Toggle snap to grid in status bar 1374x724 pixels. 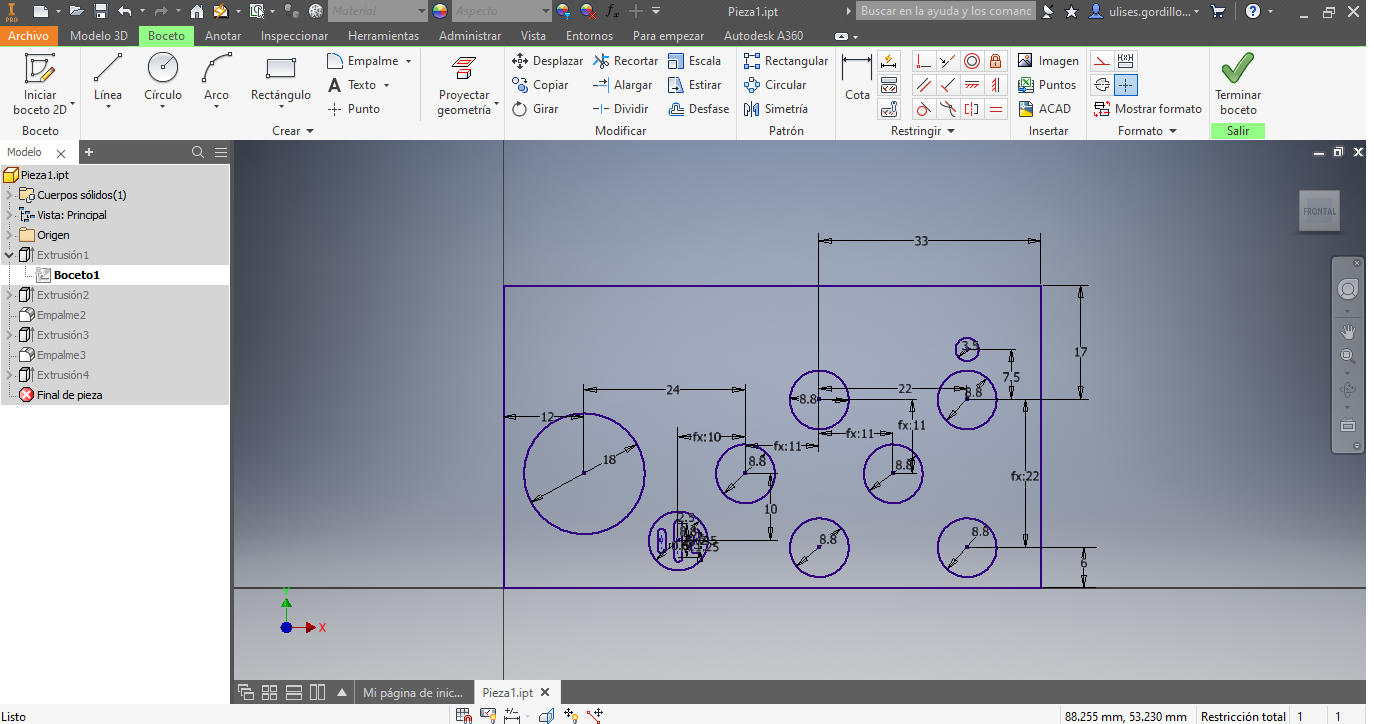pos(464,716)
